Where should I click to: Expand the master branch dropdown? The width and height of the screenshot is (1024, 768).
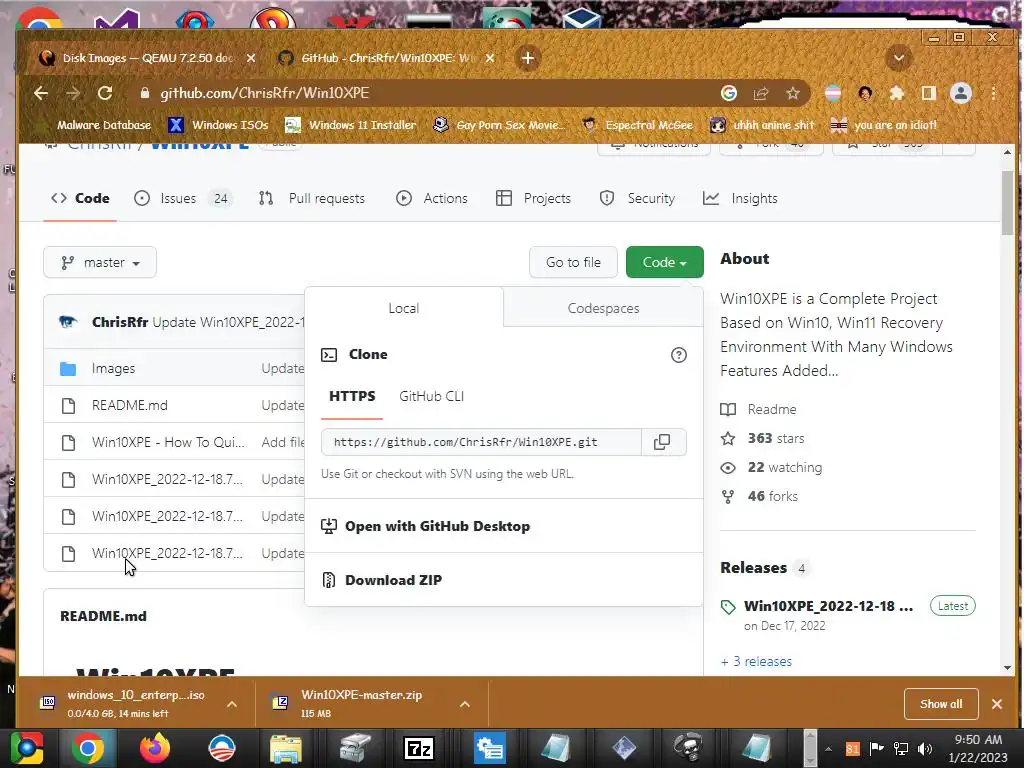tap(100, 263)
